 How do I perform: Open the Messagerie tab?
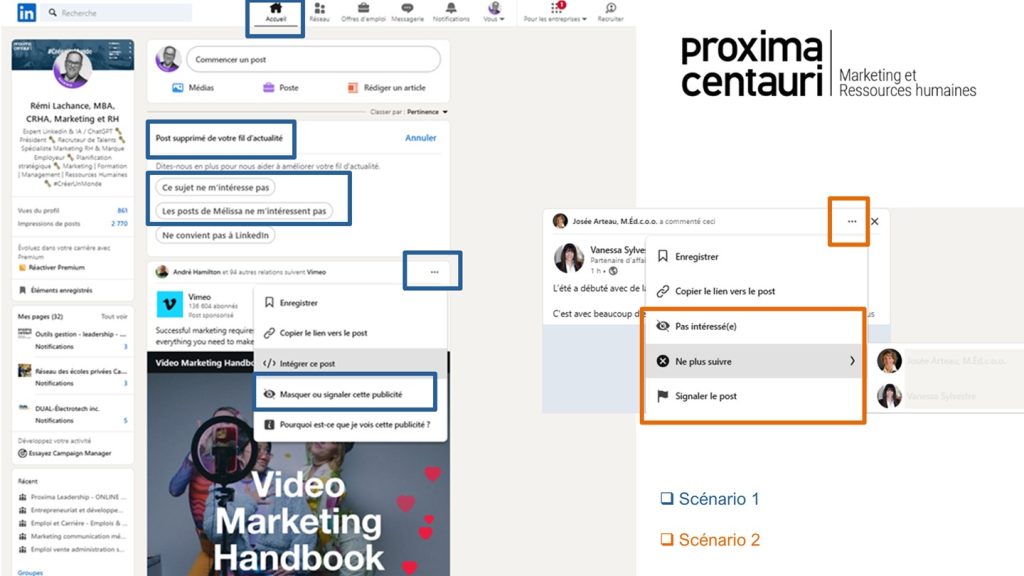[407, 12]
